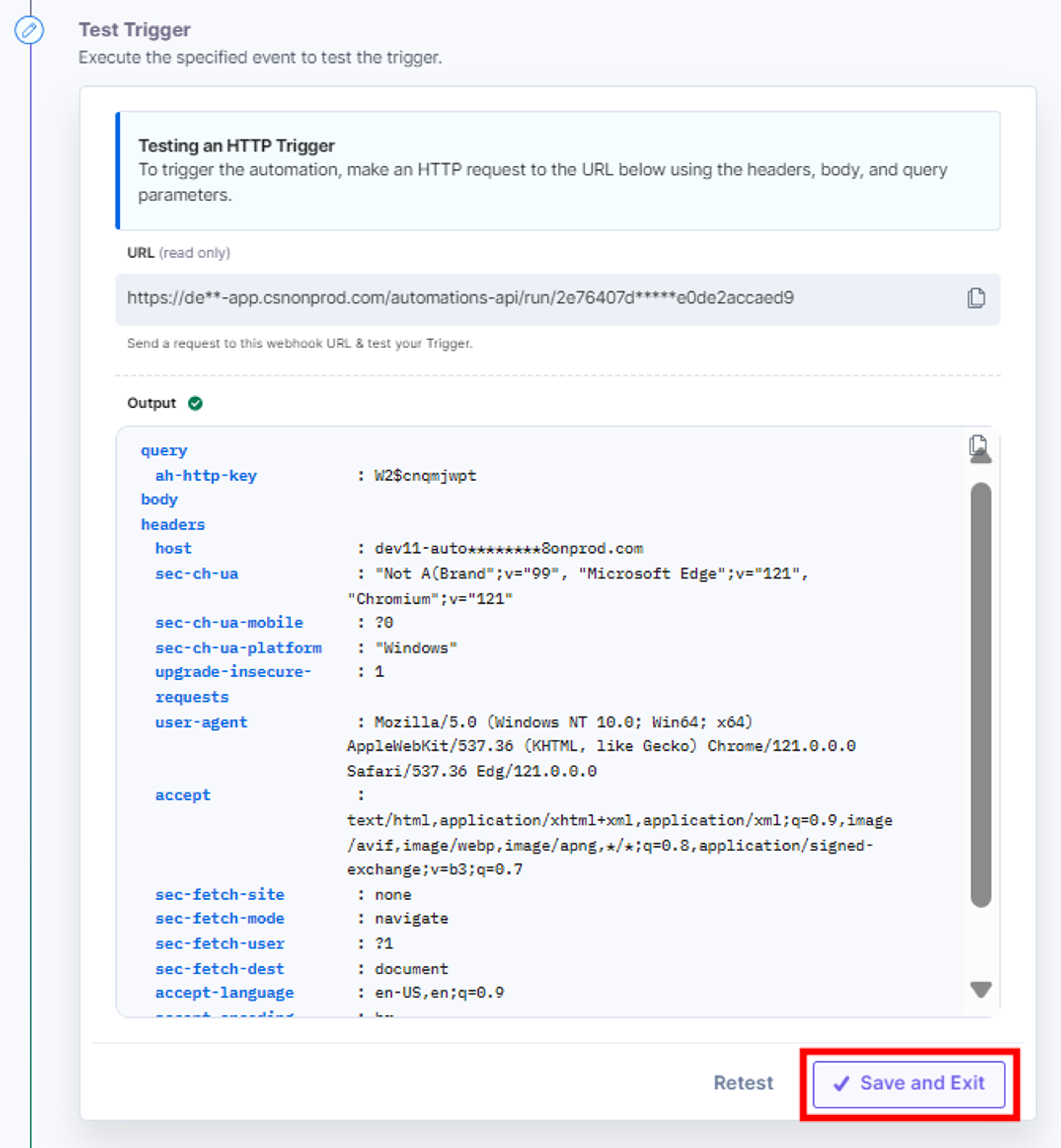Expand the body section in output
The image size is (1061, 1148).
click(x=159, y=500)
